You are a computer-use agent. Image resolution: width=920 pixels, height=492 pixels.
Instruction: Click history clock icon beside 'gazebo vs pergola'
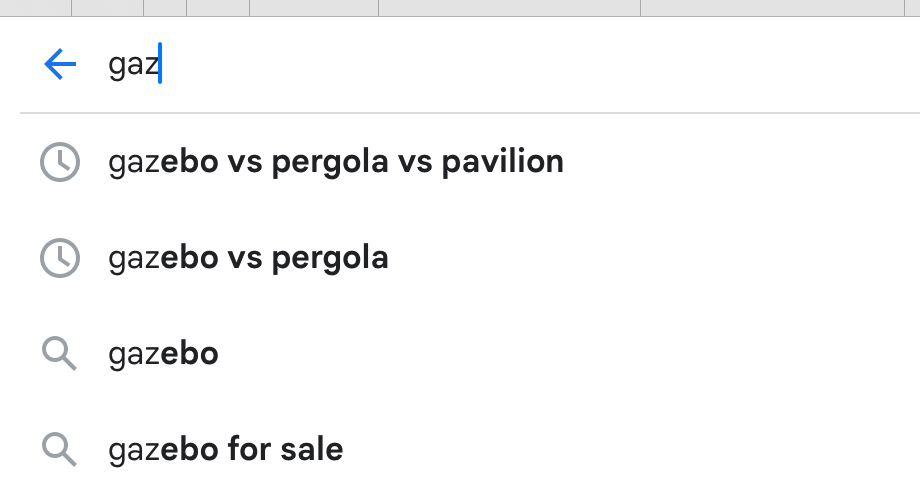point(59,258)
